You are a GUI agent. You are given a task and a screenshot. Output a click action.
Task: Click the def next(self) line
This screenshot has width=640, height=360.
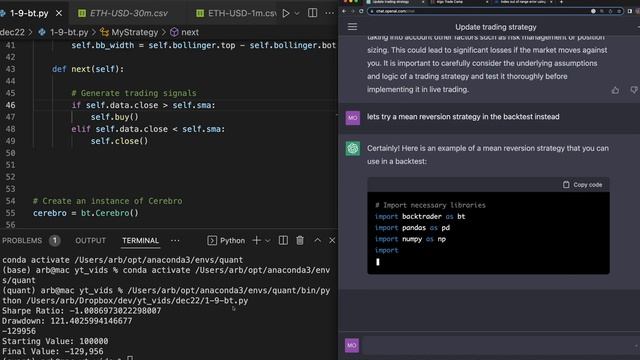[x=88, y=69]
